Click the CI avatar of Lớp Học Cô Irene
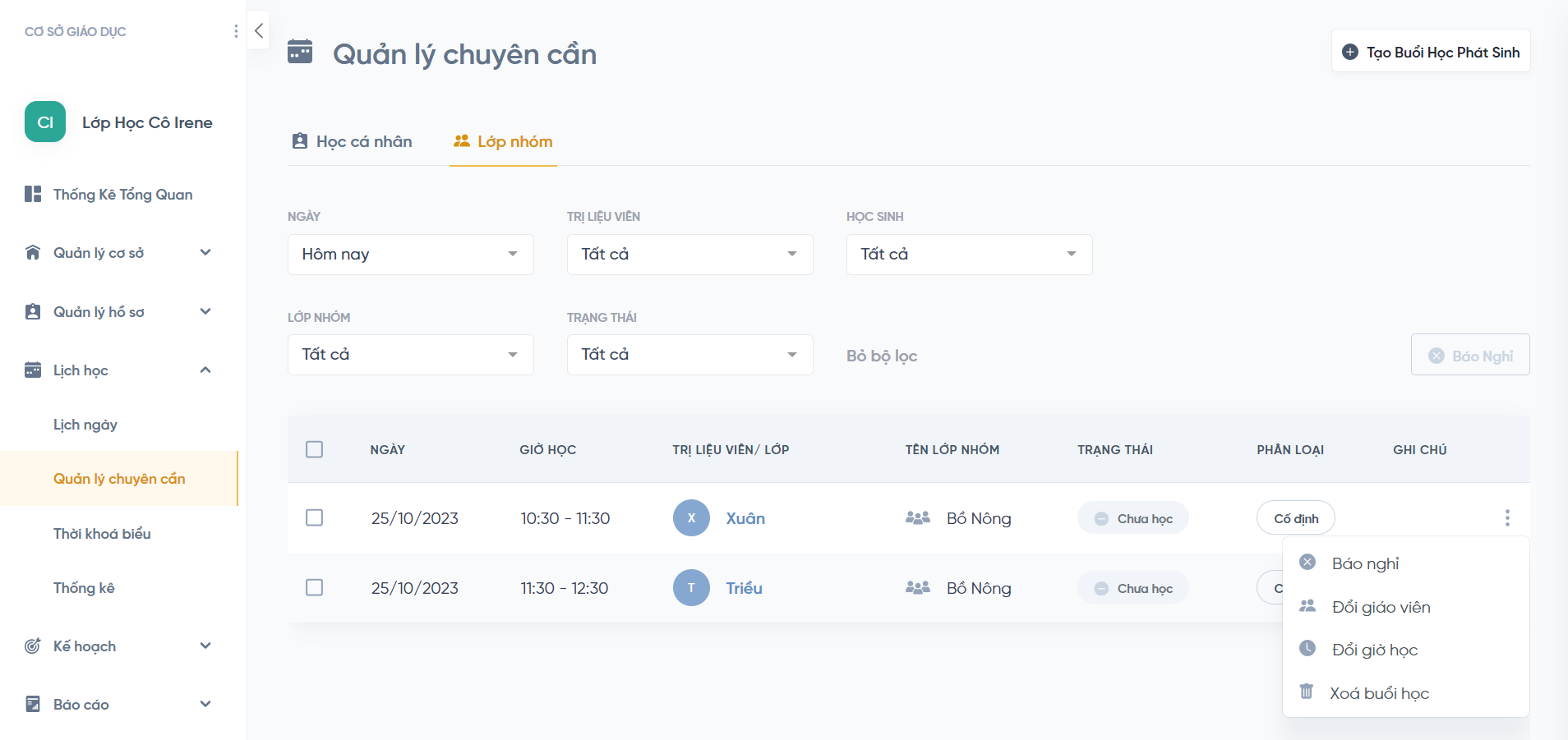This screenshot has height=740, width=1568. [x=45, y=122]
